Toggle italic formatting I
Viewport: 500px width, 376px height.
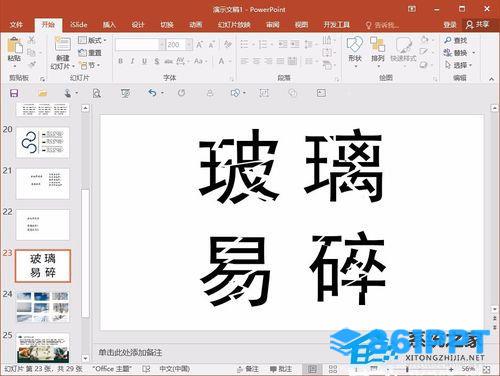pyautogui.click(x=132, y=61)
